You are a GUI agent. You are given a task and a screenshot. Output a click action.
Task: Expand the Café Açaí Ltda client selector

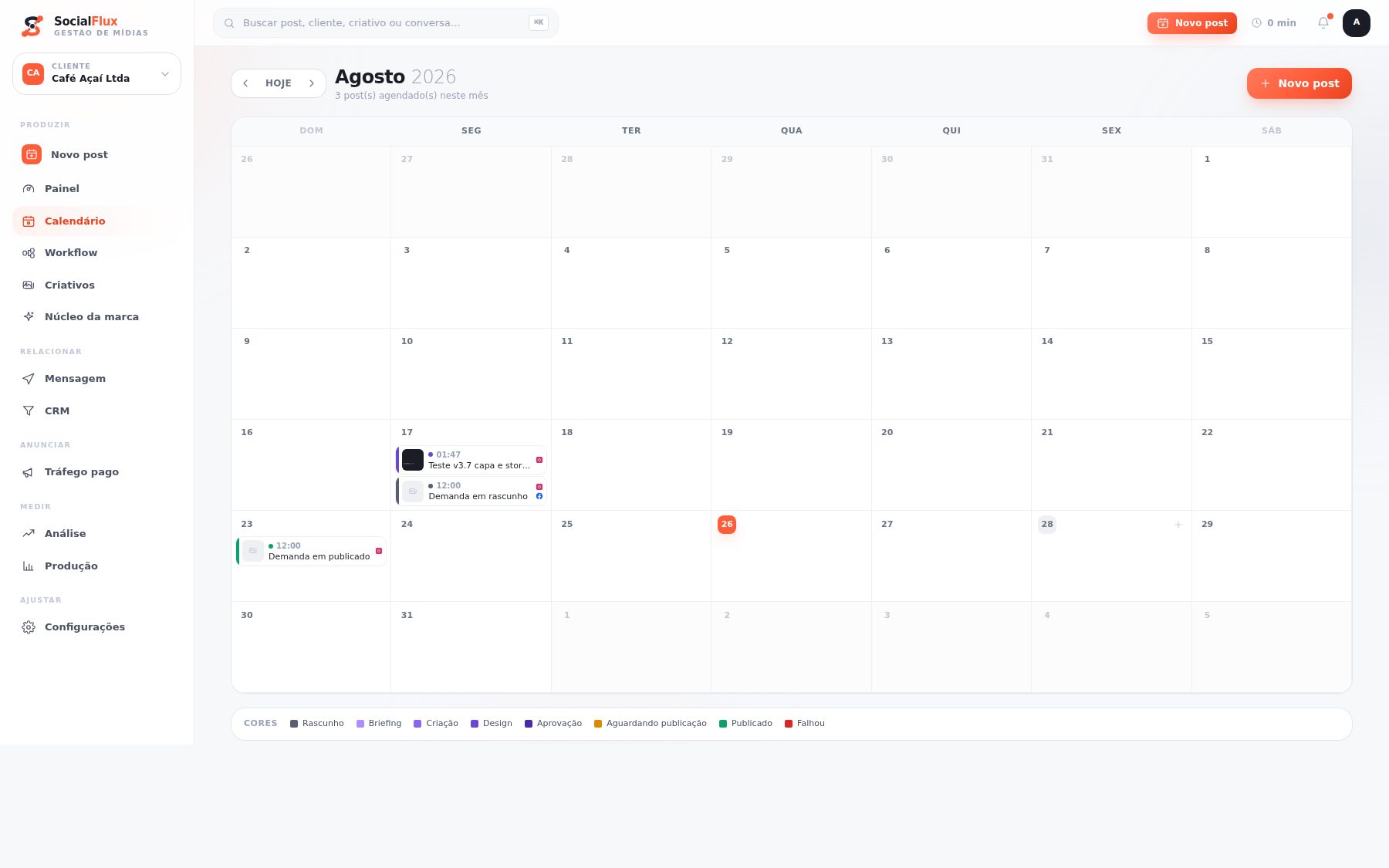tap(97, 74)
